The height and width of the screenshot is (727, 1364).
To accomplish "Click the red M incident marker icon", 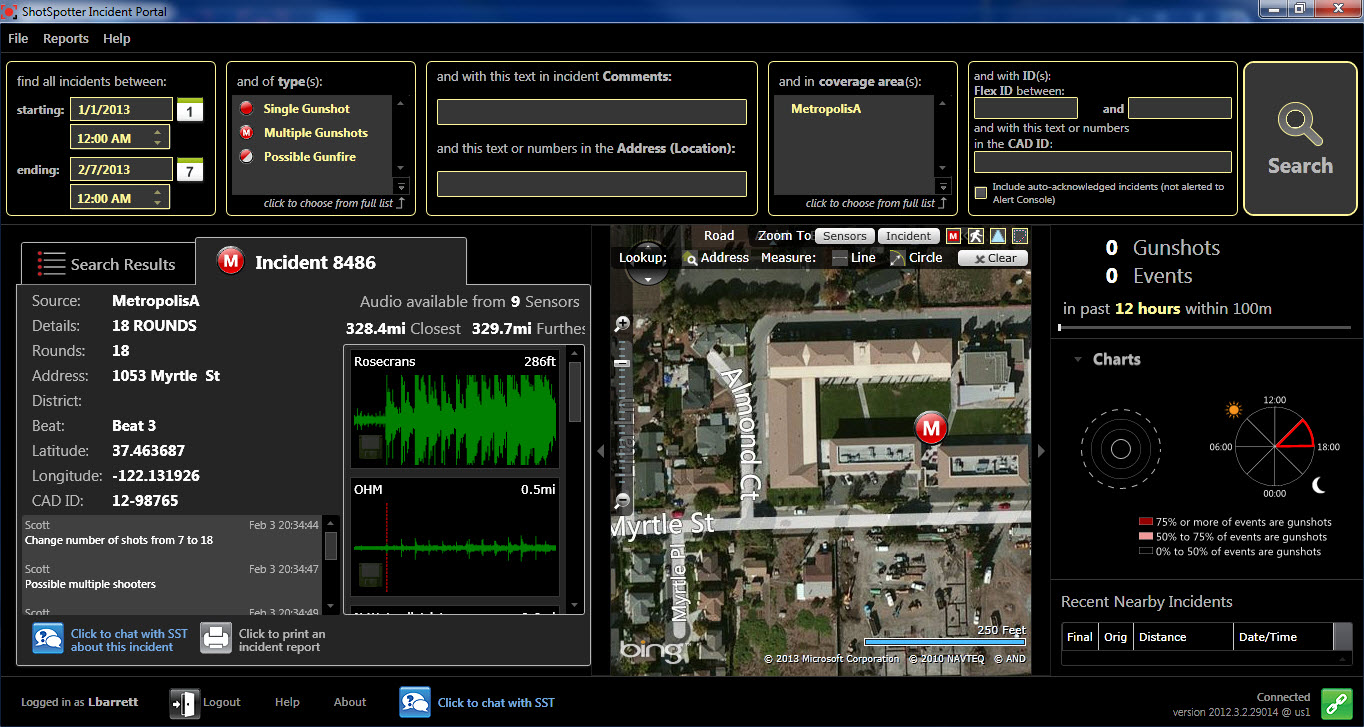I will [x=930, y=427].
